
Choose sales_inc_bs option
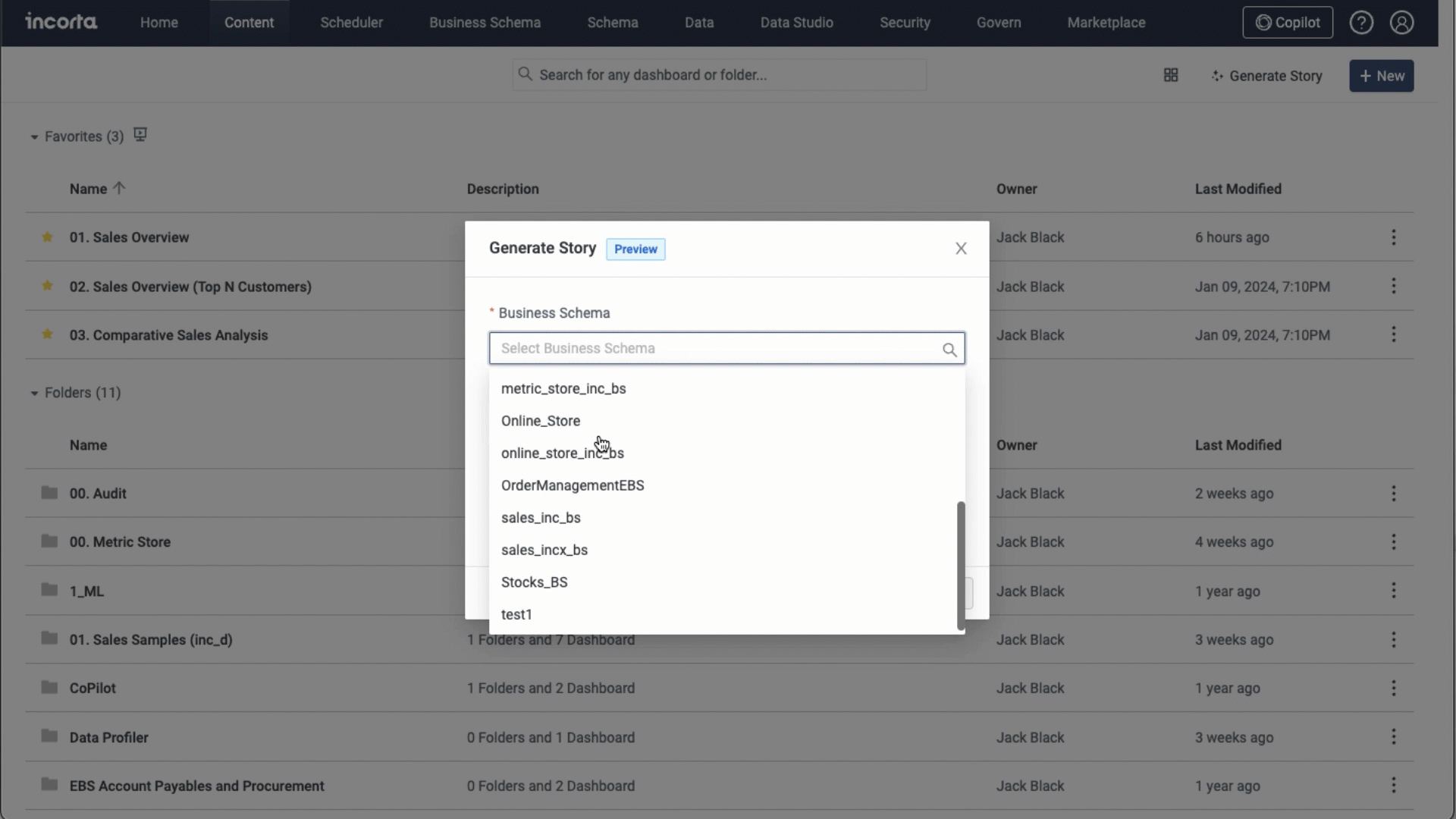click(726, 518)
